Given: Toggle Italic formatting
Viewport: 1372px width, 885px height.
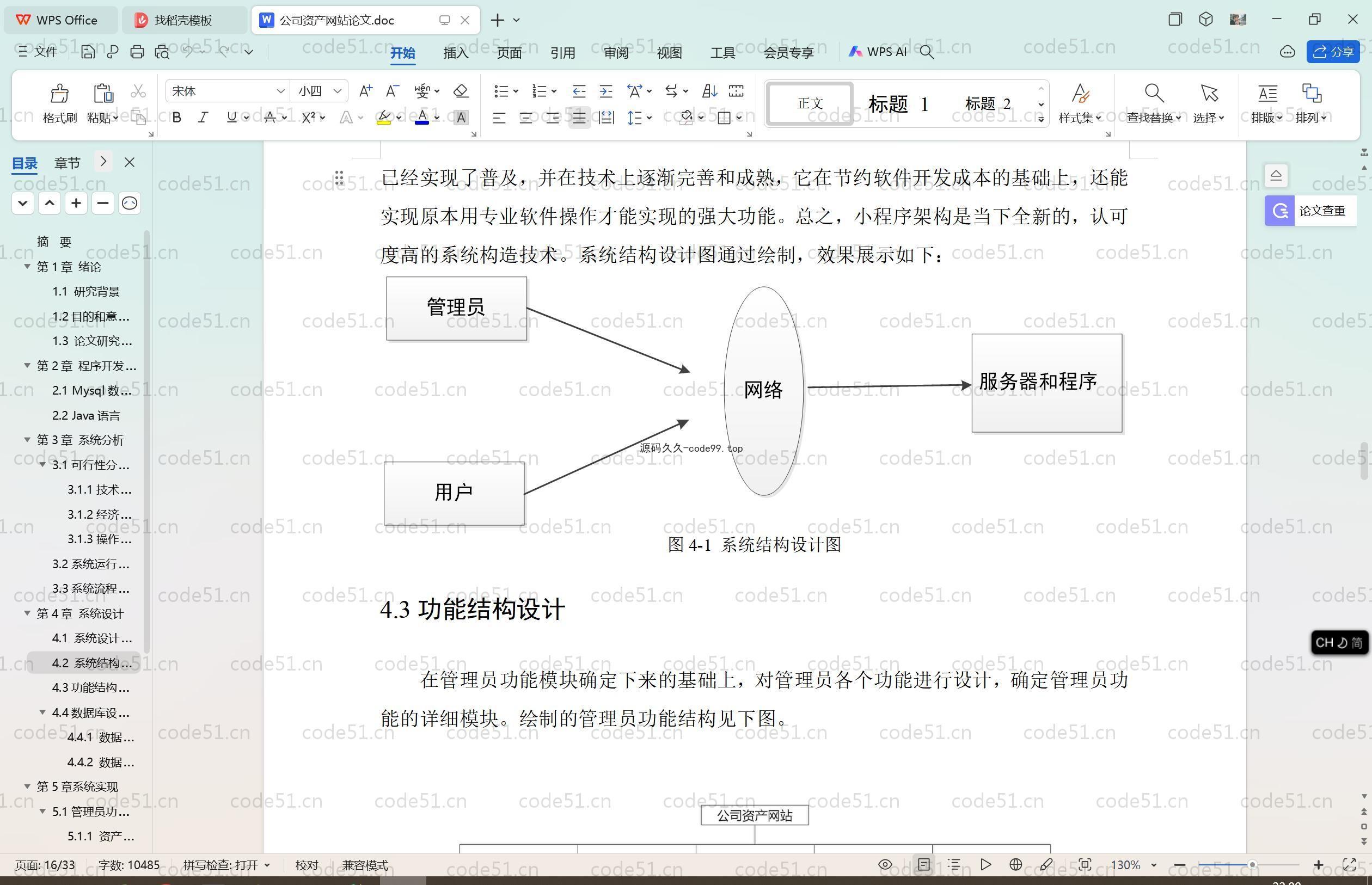Looking at the screenshot, I should pos(203,118).
